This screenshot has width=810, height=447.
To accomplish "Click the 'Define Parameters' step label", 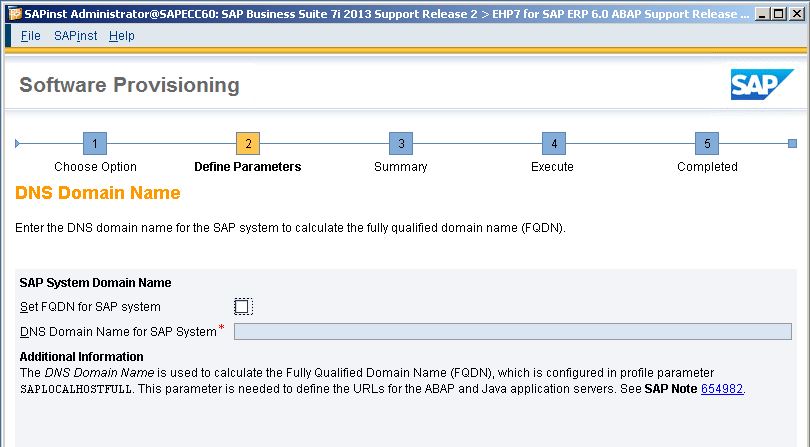I will click(x=247, y=166).
